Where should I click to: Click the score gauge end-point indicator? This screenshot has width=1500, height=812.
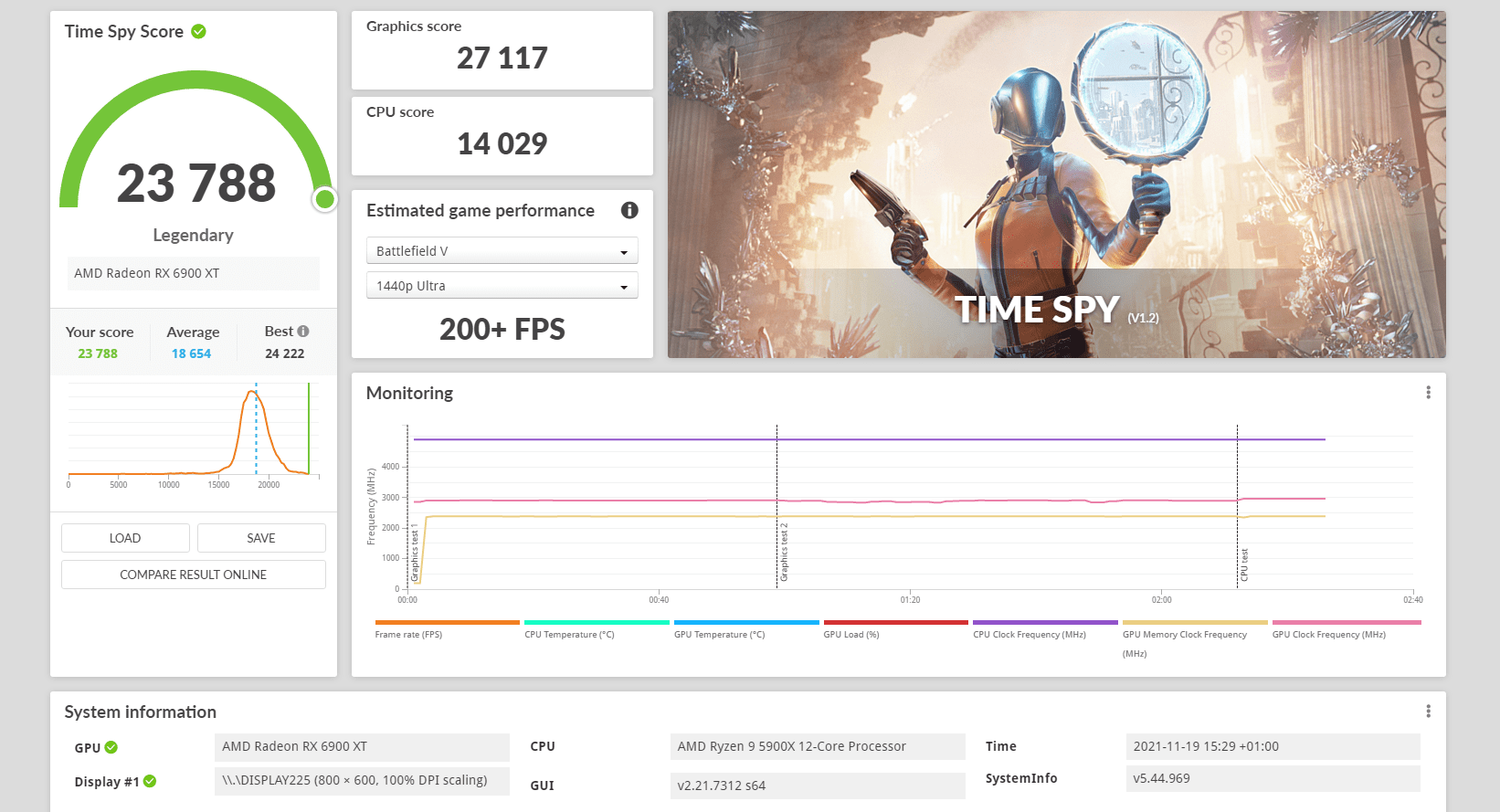click(324, 199)
